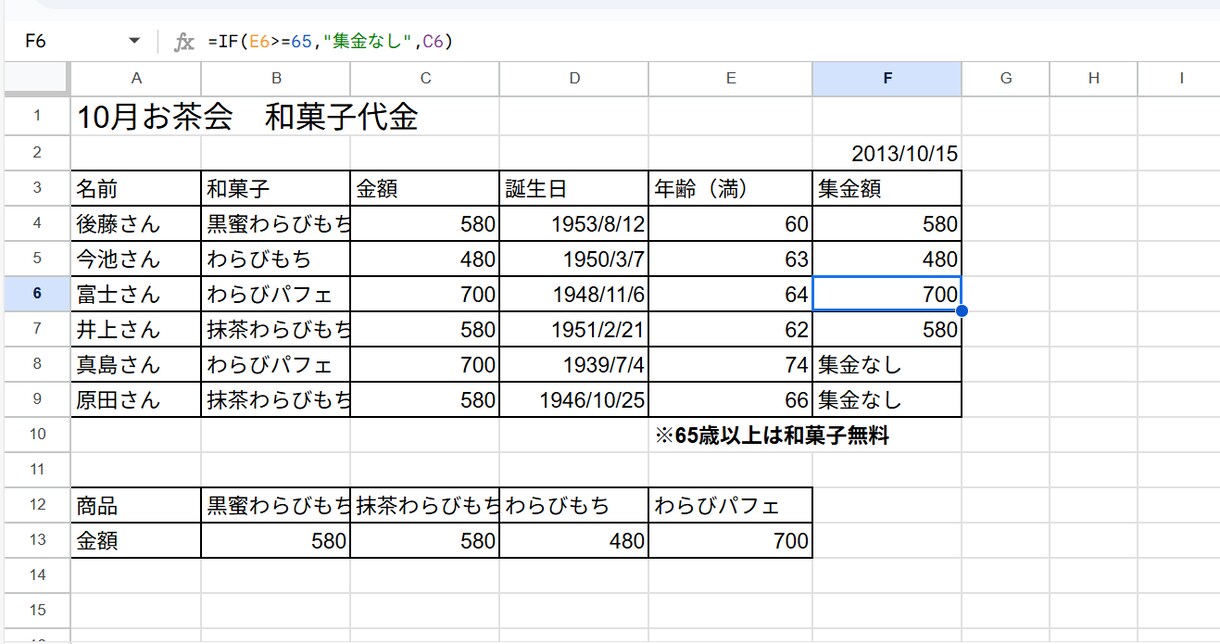Viewport: 1220px width, 644px height.
Task: Select cell 富士さん
Action: (136, 294)
